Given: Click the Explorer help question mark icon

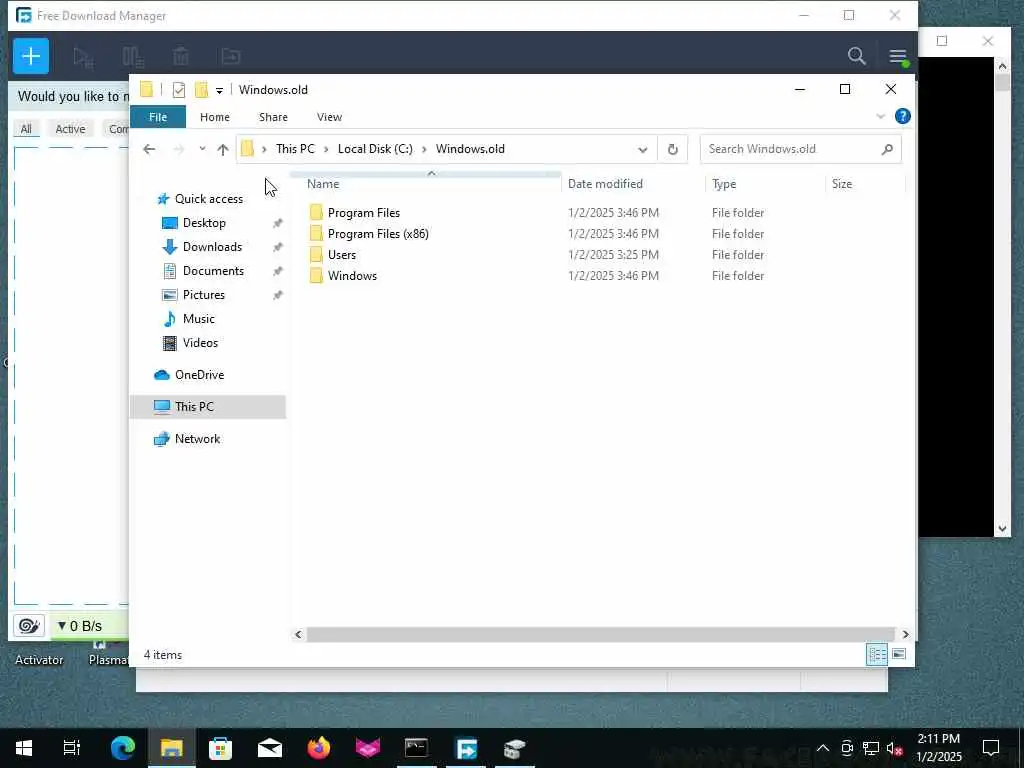Looking at the screenshot, I should (903, 116).
